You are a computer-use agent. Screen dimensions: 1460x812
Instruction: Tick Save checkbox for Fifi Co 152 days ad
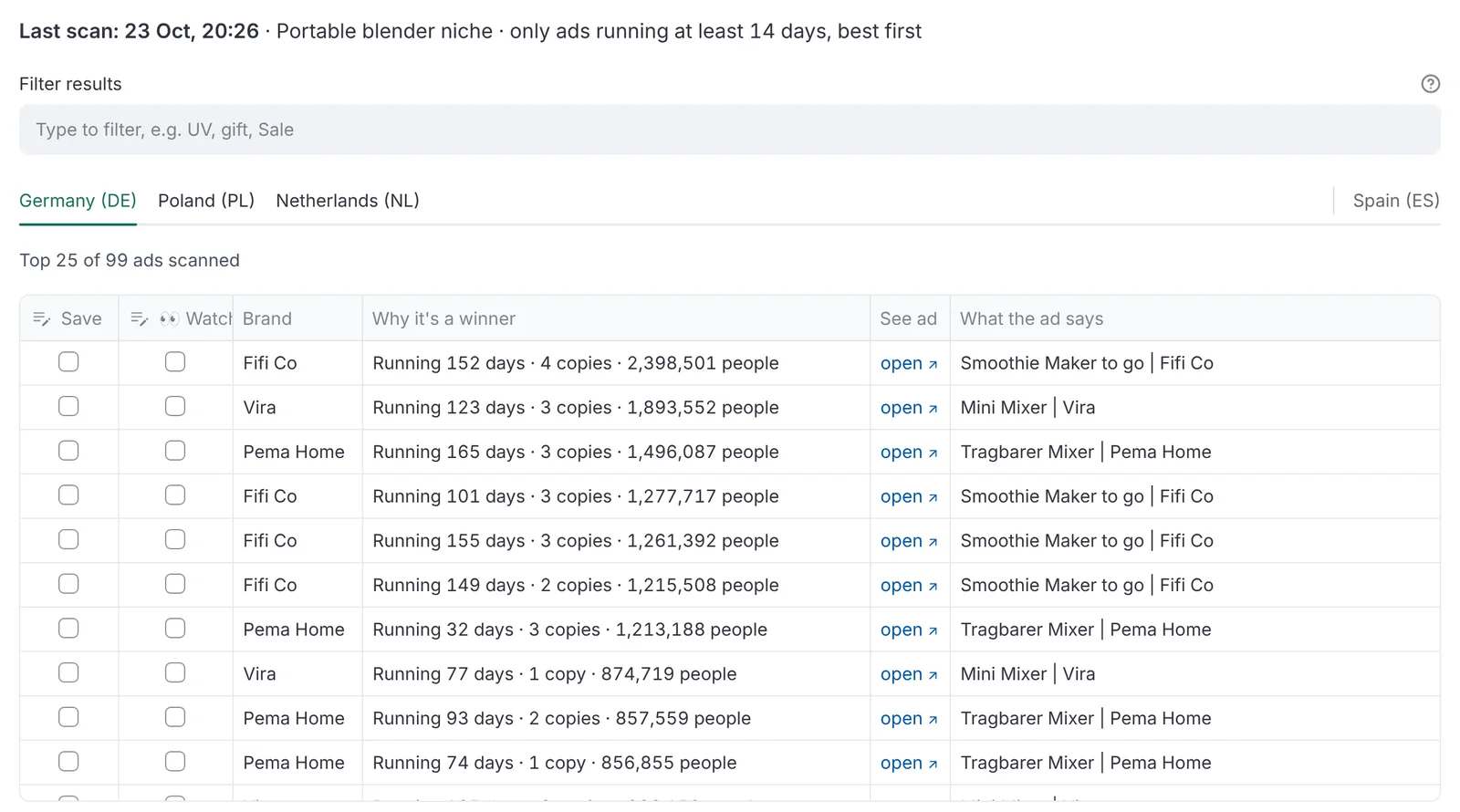(68, 362)
